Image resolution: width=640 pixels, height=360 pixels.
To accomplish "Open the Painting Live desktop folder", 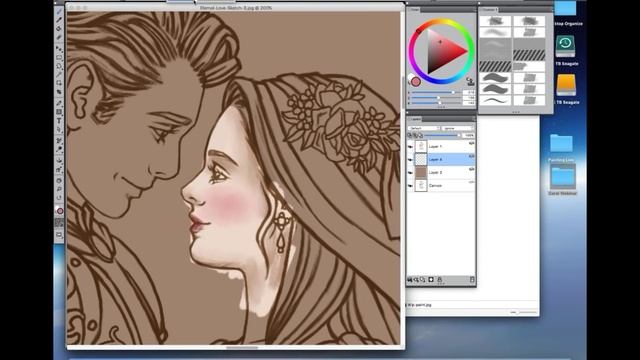I will pyautogui.click(x=561, y=144).
